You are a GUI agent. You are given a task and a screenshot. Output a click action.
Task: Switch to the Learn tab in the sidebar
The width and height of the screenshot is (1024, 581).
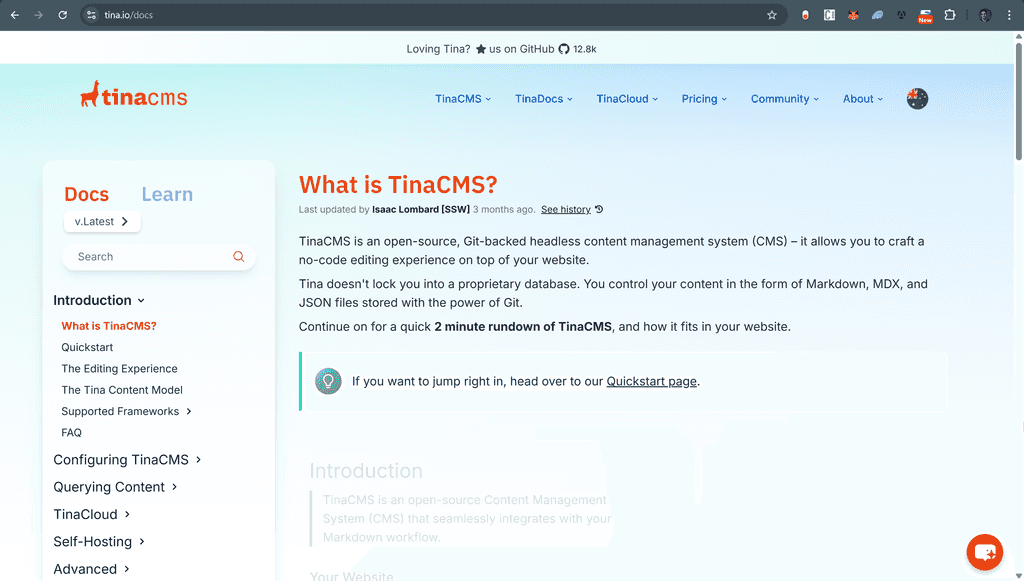[167, 194]
